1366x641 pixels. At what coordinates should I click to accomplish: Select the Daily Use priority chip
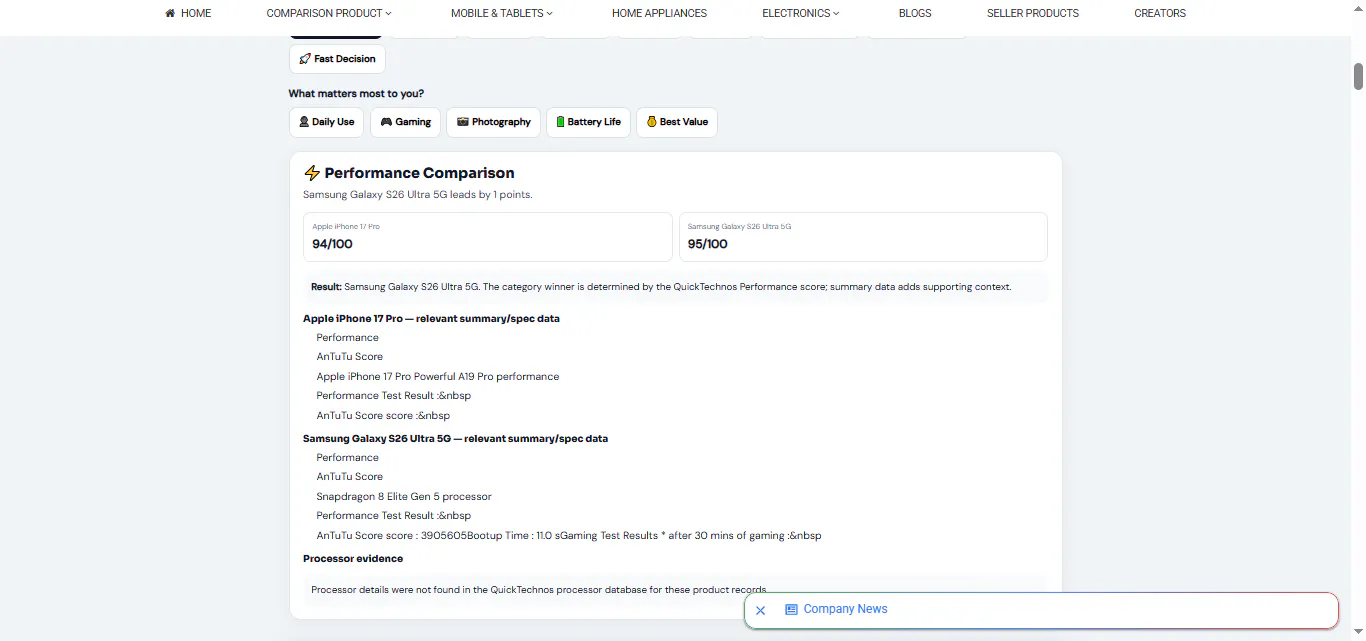click(326, 122)
